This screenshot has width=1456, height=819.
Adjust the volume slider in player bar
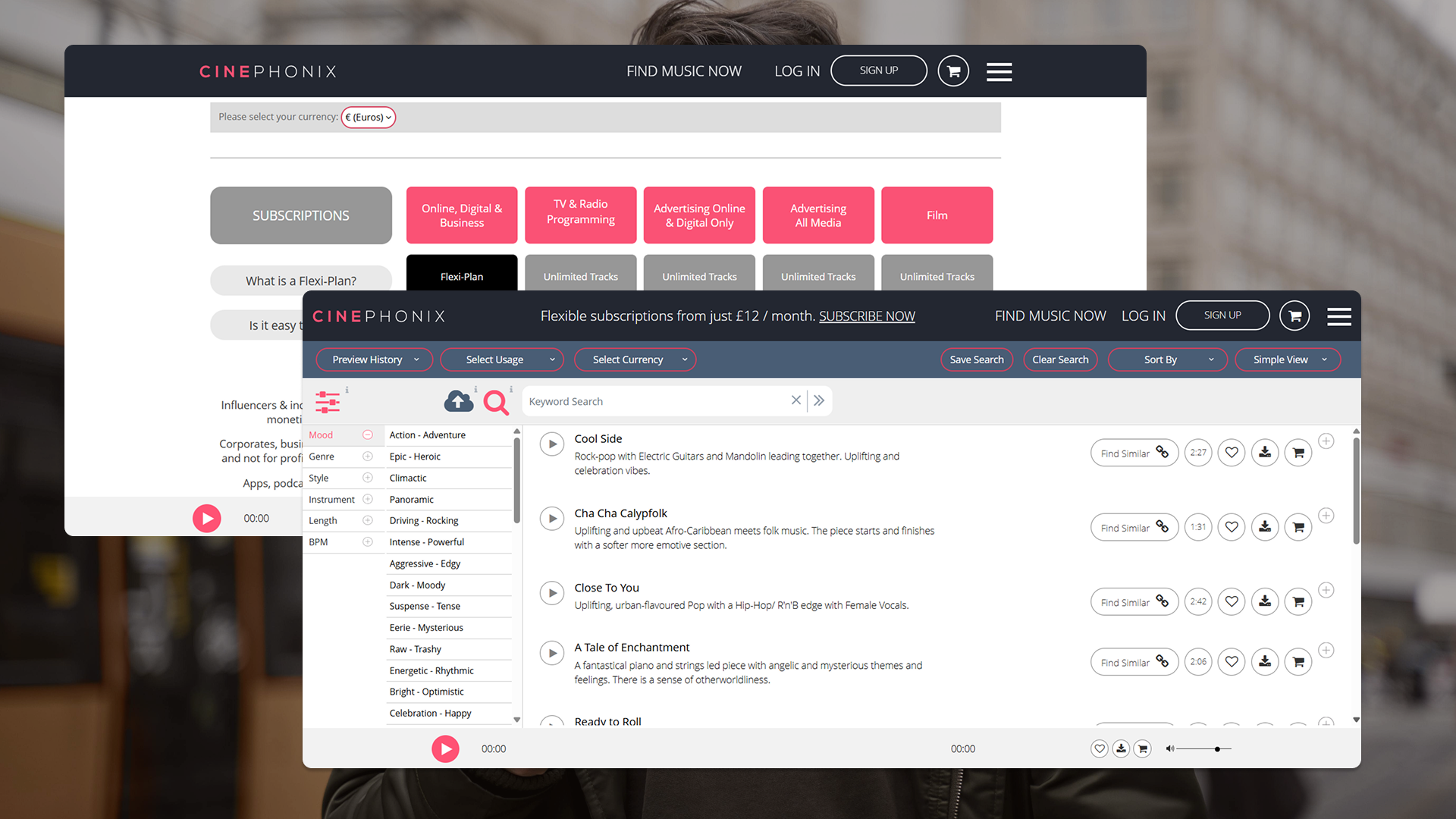click(1217, 749)
